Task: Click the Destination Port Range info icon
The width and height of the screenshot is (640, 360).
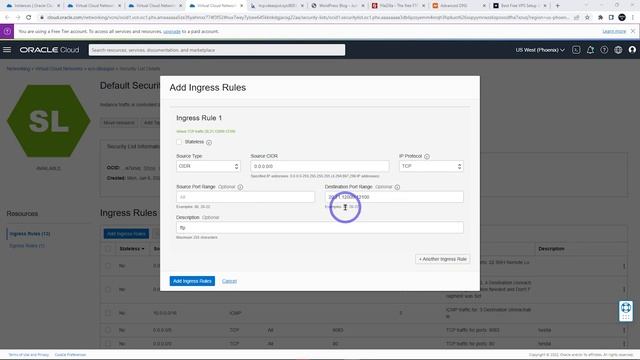Action: pyautogui.click(x=397, y=187)
